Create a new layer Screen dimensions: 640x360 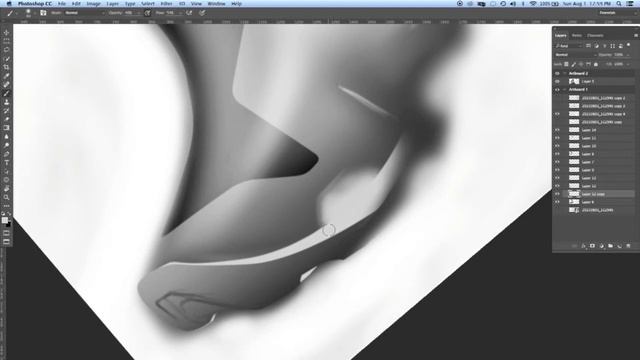(x=619, y=246)
